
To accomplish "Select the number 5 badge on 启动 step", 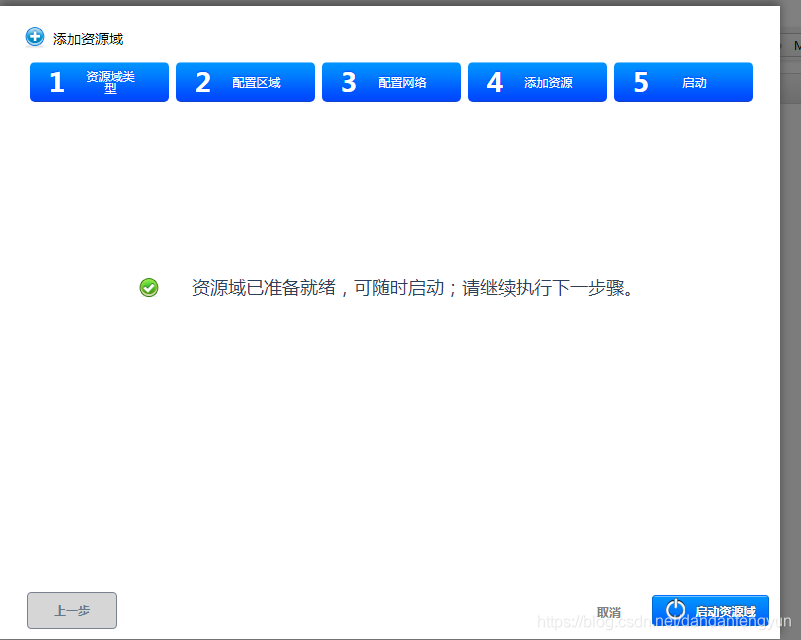I will click(x=640, y=81).
